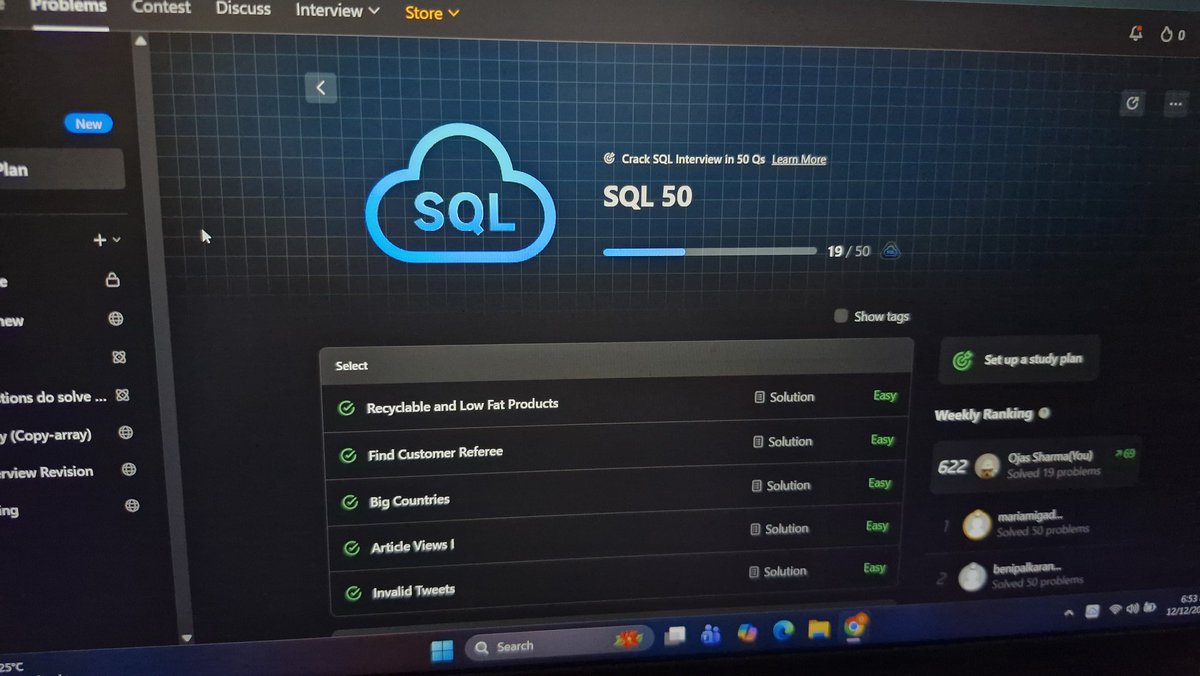Expand the Store dropdown
1200x676 pixels.
[430, 13]
